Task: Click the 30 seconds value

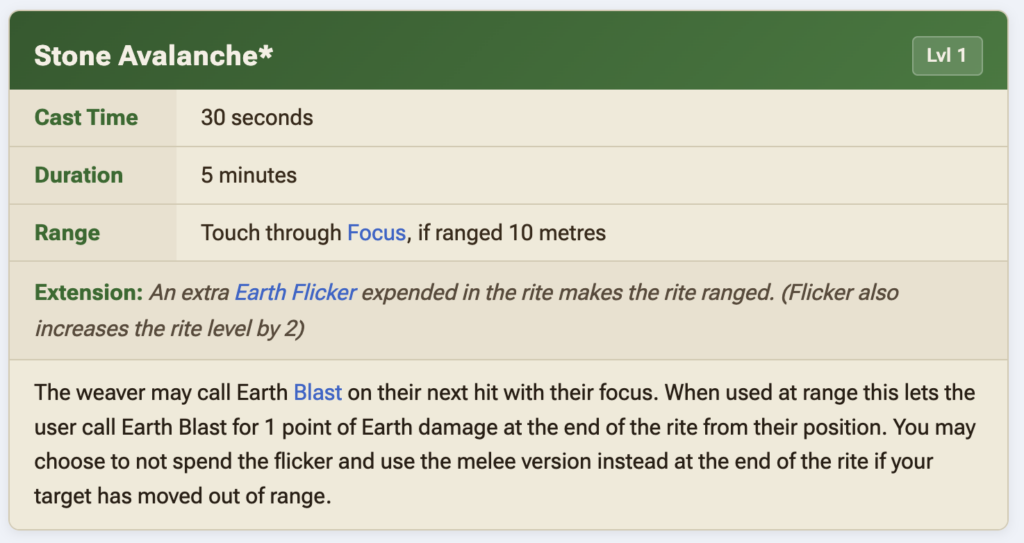Action: [257, 117]
